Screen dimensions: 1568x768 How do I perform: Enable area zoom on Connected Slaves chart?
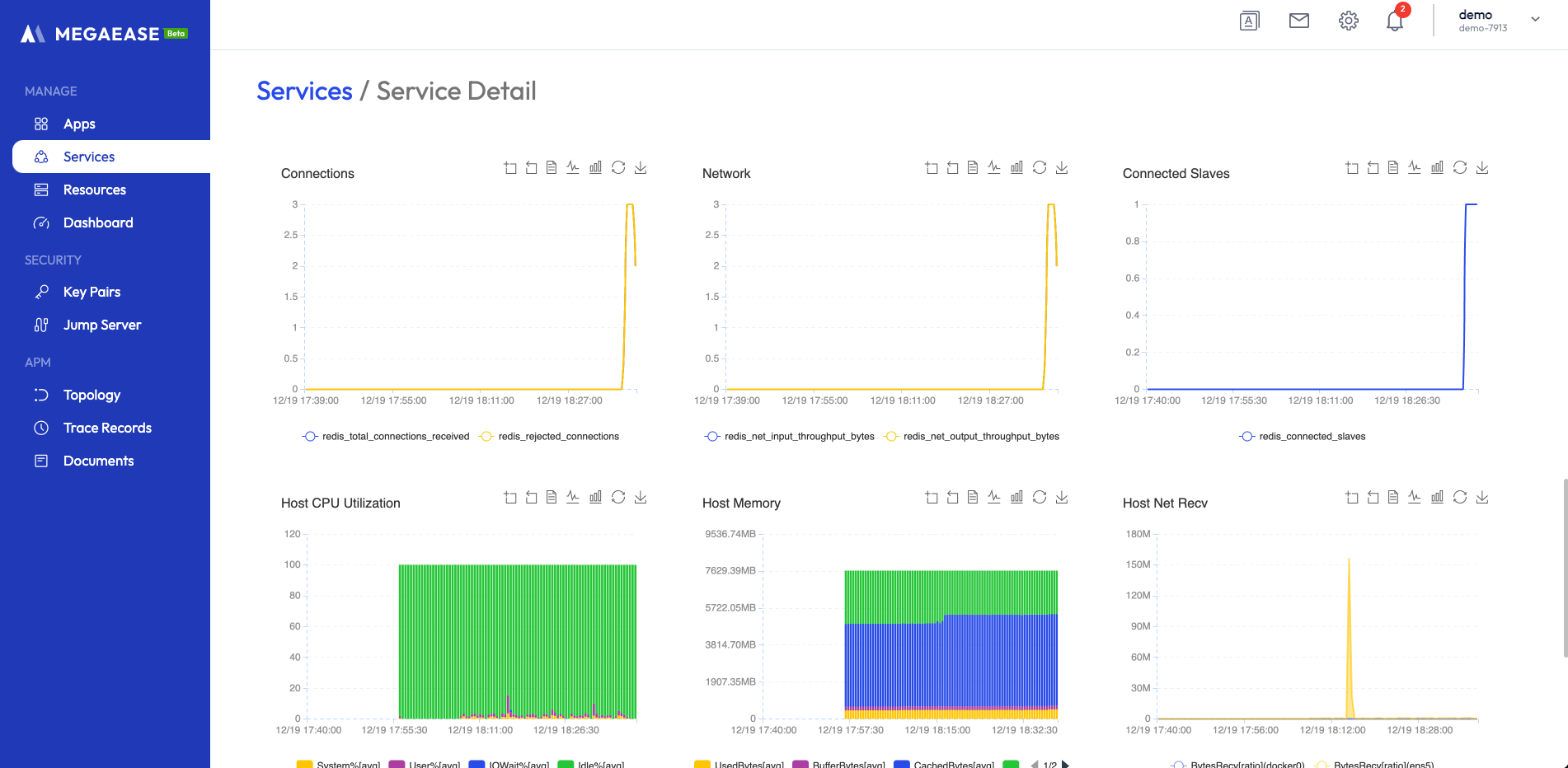click(x=1352, y=167)
